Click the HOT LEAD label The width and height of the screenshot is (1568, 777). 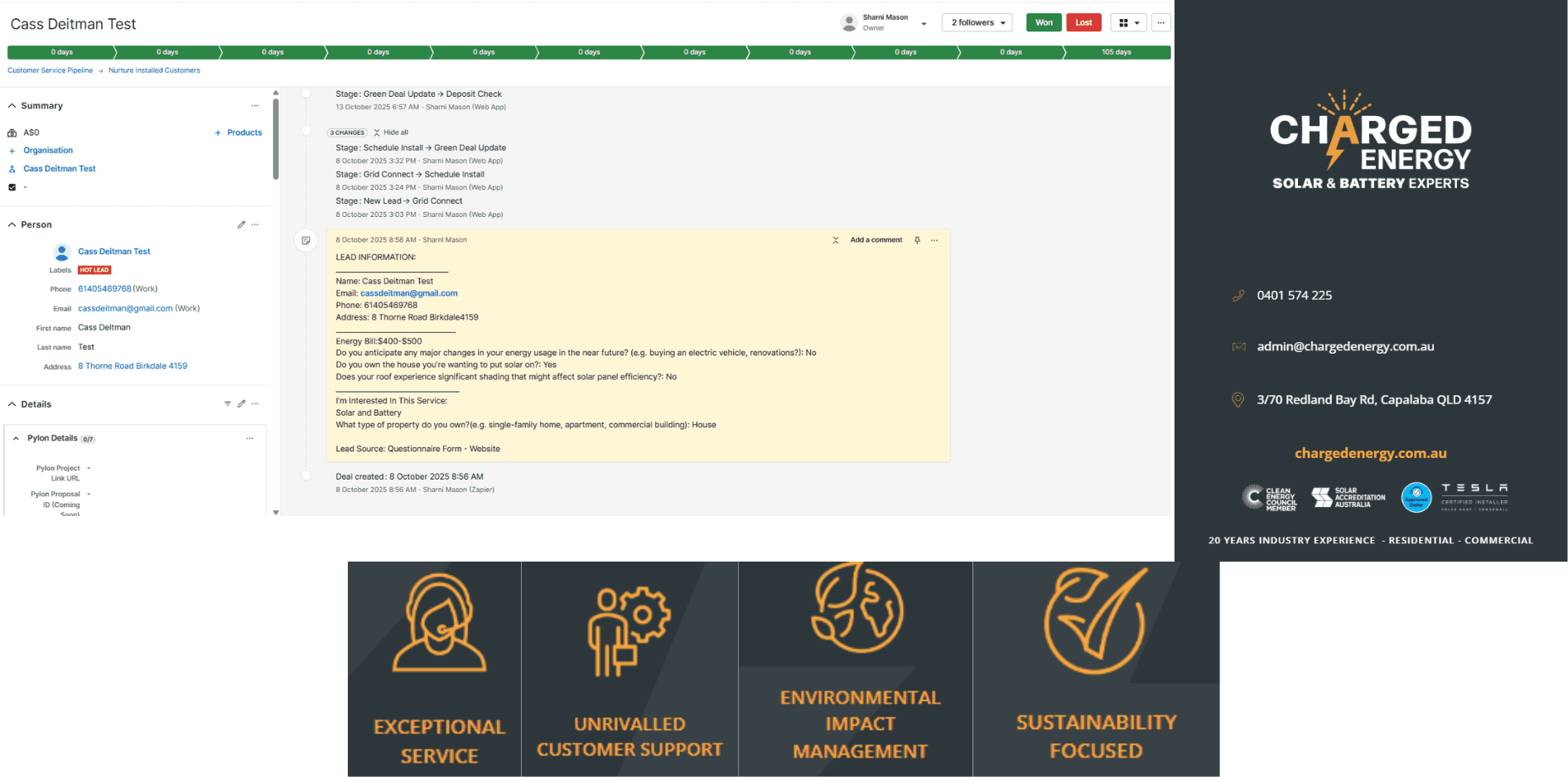pyautogui.click(x=94, y=270)
